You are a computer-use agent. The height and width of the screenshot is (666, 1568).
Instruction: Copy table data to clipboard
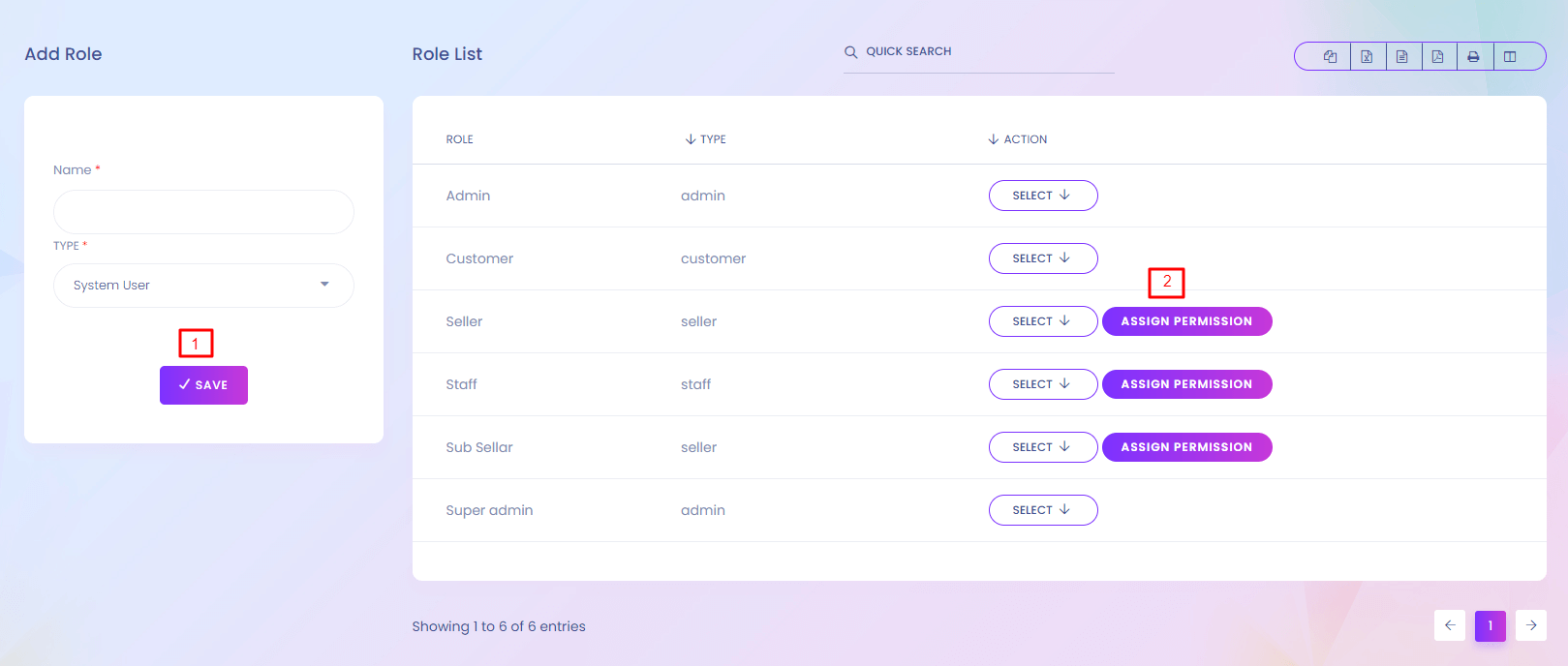pos(1330,57)
